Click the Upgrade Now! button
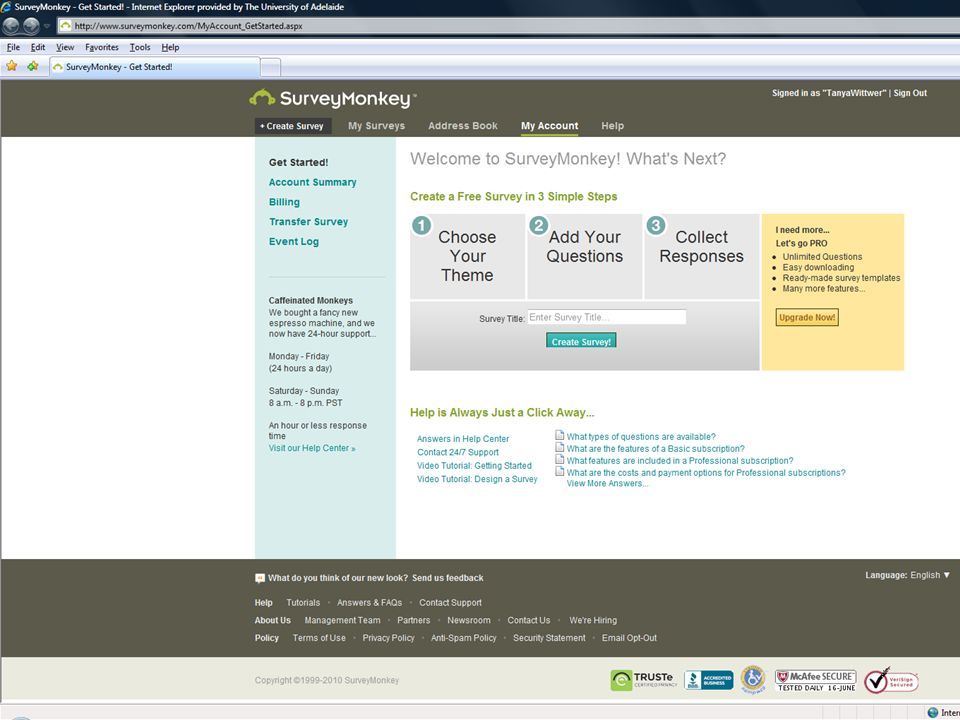 807,317
